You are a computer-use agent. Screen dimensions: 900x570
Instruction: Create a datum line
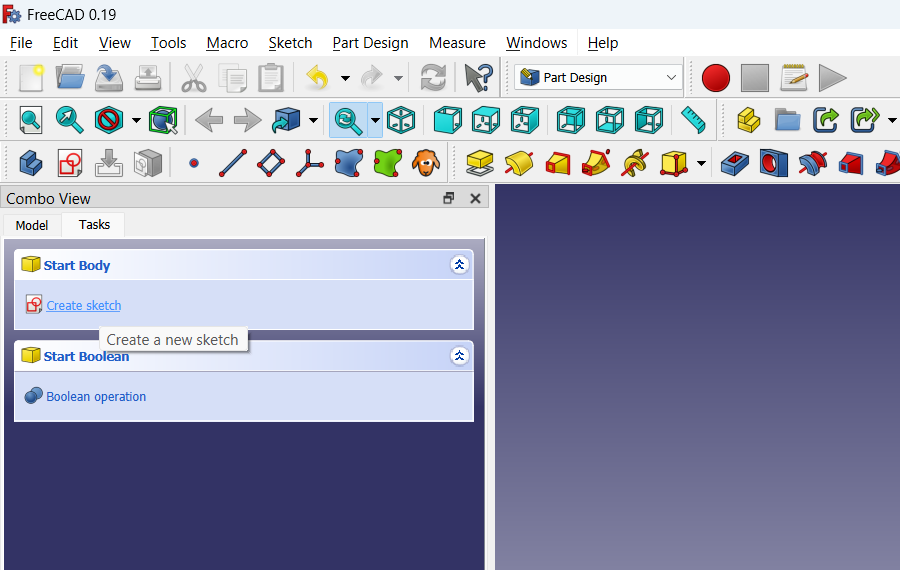pos(233,163)
